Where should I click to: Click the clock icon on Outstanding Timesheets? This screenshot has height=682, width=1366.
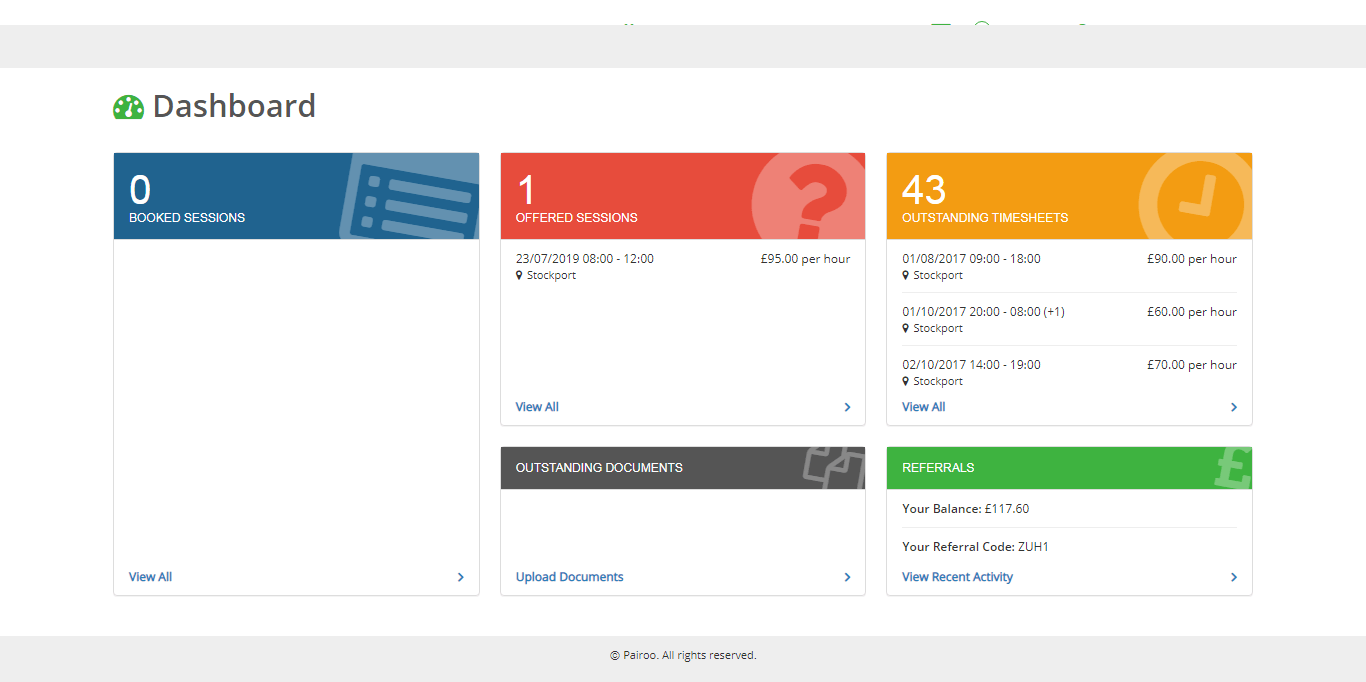tap(1195, 198)
